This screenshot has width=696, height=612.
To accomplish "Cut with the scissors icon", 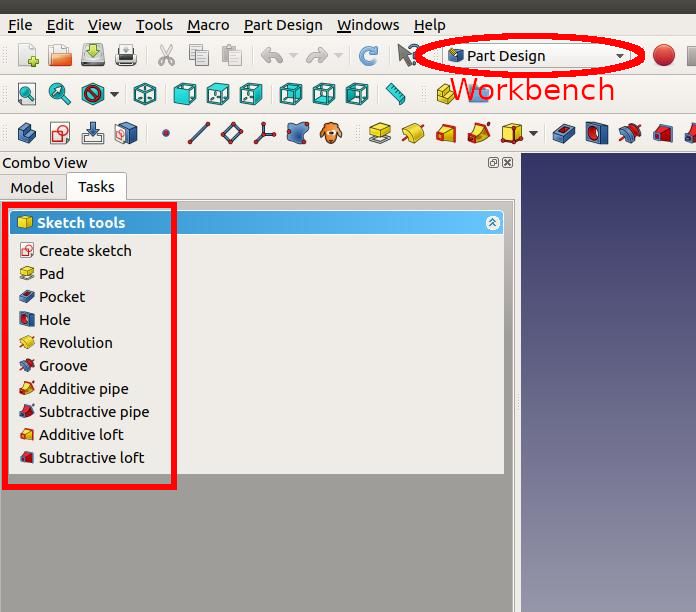I will (166, 55).
